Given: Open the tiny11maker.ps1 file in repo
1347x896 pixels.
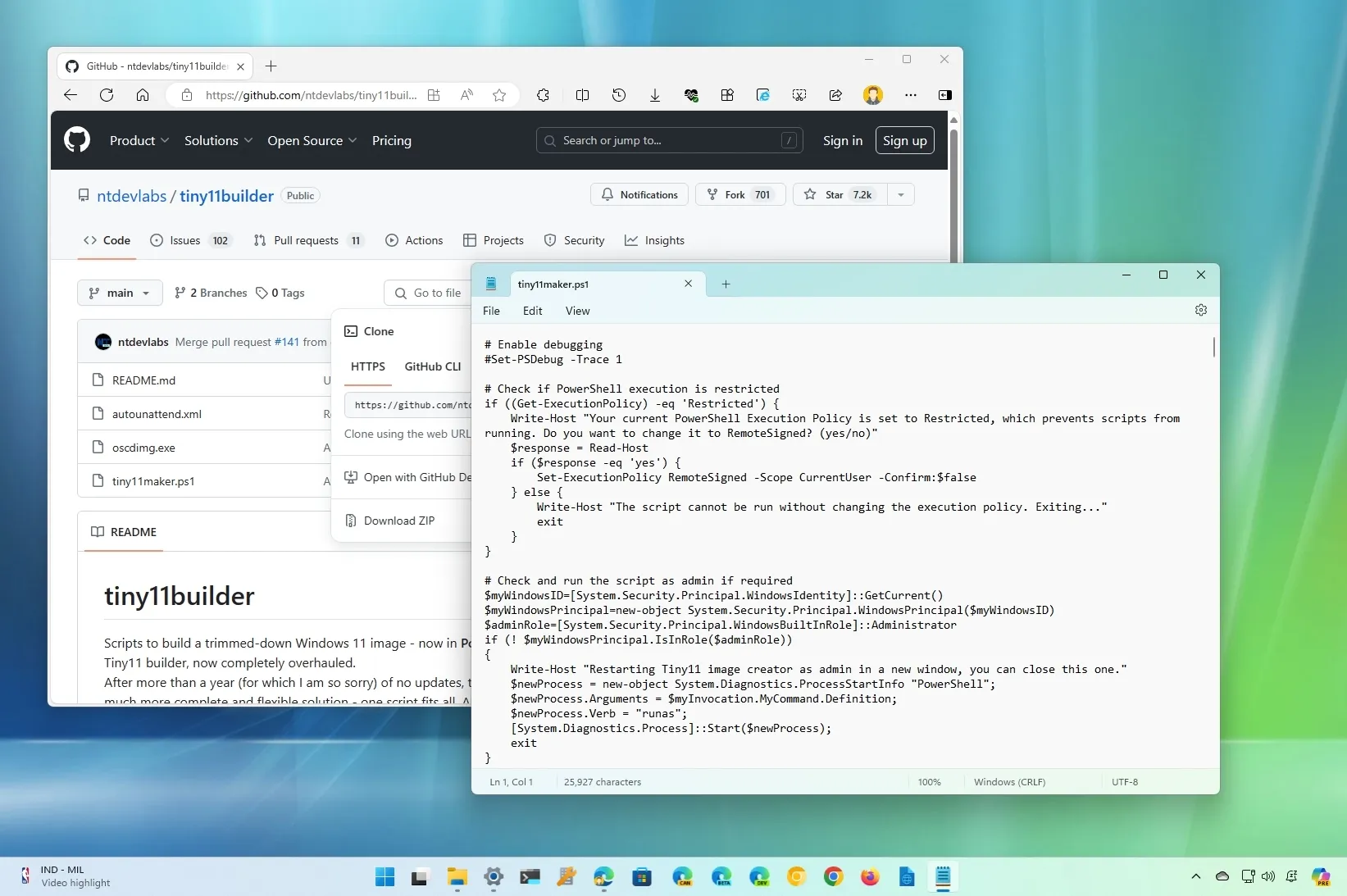Looking at the screenshot, I should [x=153, y=481].
